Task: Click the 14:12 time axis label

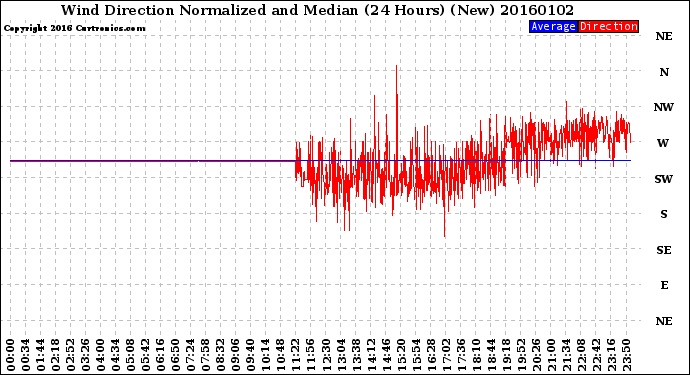Action: [x=371, y=355]
